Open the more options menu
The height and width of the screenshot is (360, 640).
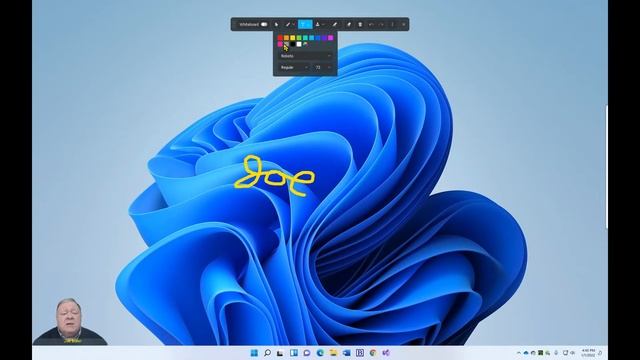393,24
